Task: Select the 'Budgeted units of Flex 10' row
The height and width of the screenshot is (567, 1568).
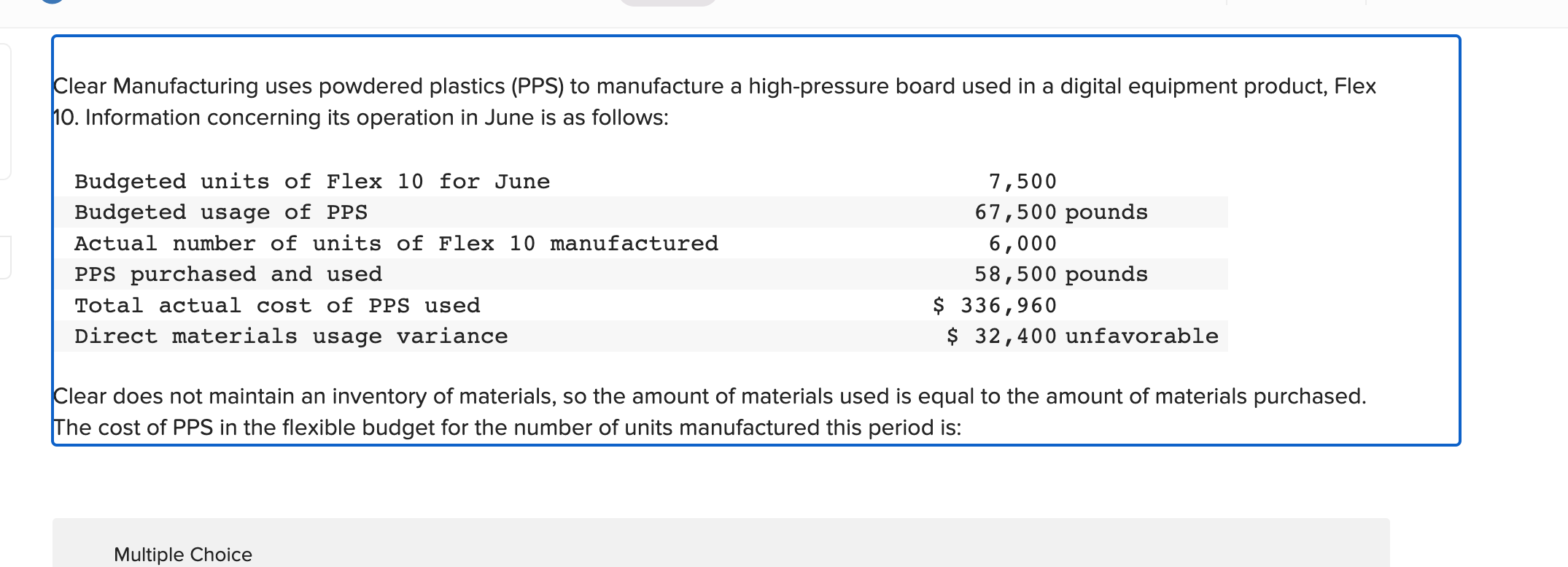Action: 314,181
